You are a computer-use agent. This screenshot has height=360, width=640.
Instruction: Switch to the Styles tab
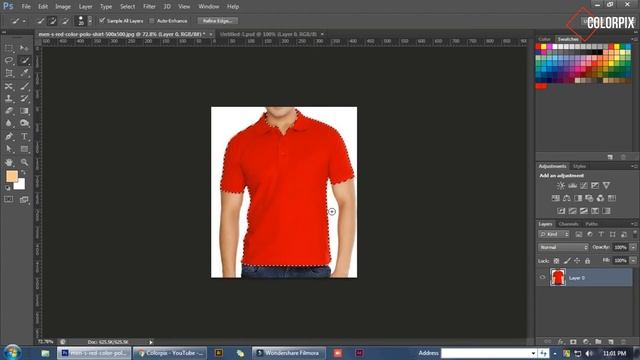(x=579, y=166)
